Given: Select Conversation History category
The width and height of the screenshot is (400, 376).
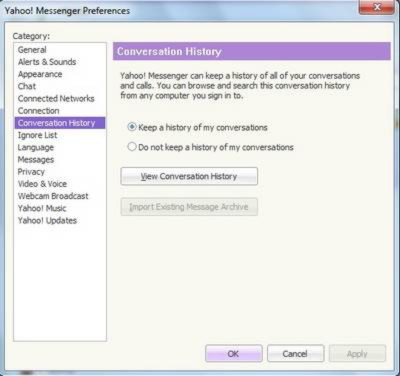Looking at the screenshot, I should point(60,123).
